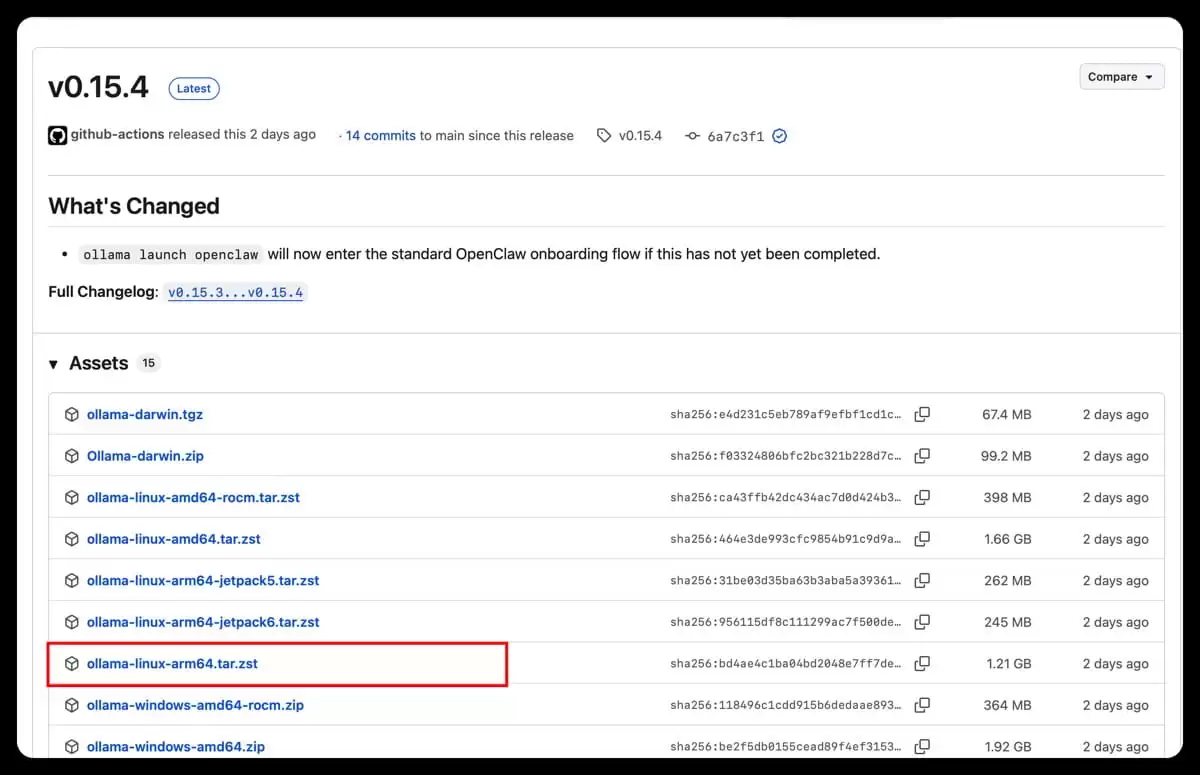This screenshot has height=775, width=1200.
Task: Open the Compare dropdown
Action: point(1121,77)
